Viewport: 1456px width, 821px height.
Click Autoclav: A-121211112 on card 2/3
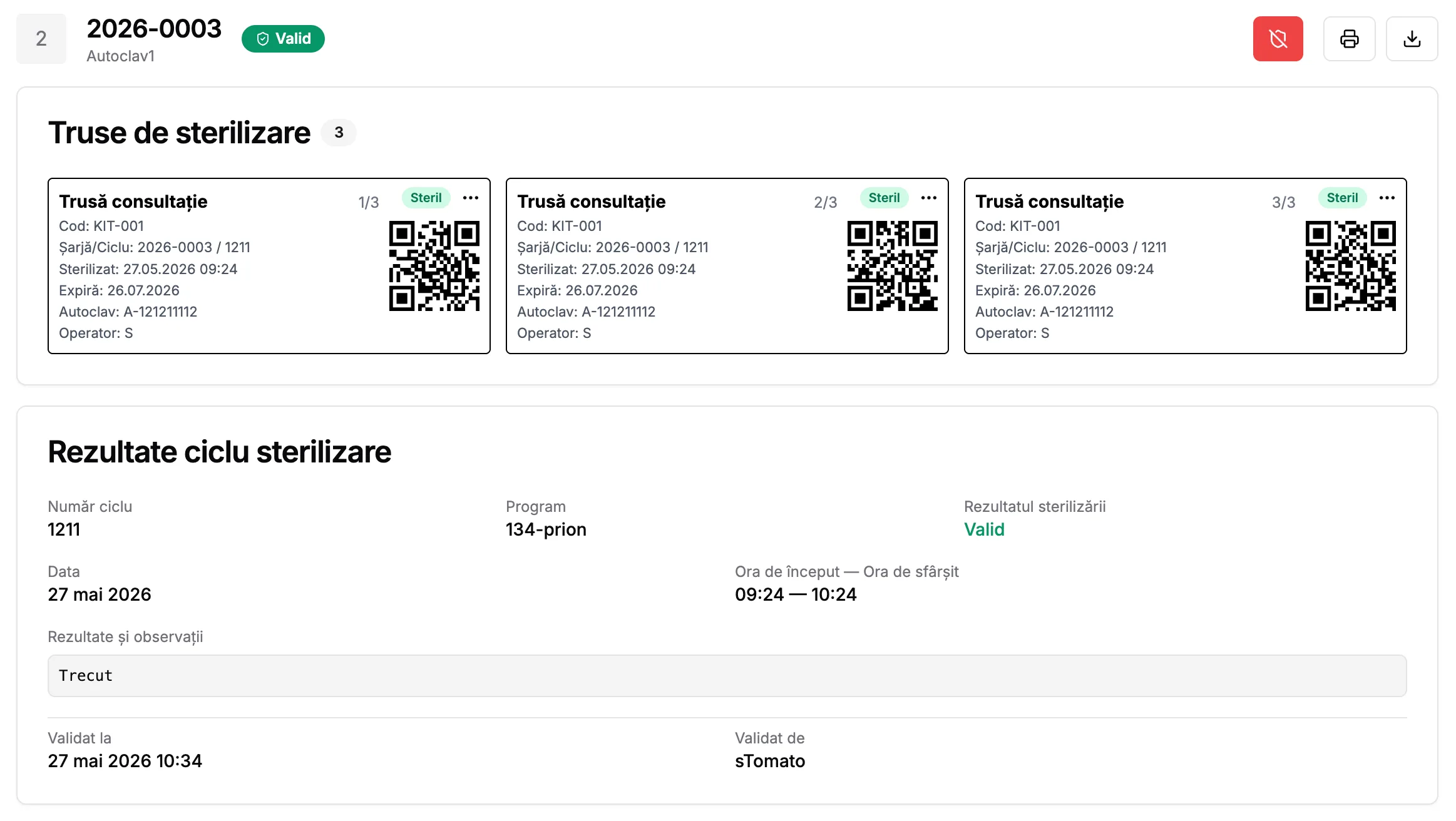point(586,312)
